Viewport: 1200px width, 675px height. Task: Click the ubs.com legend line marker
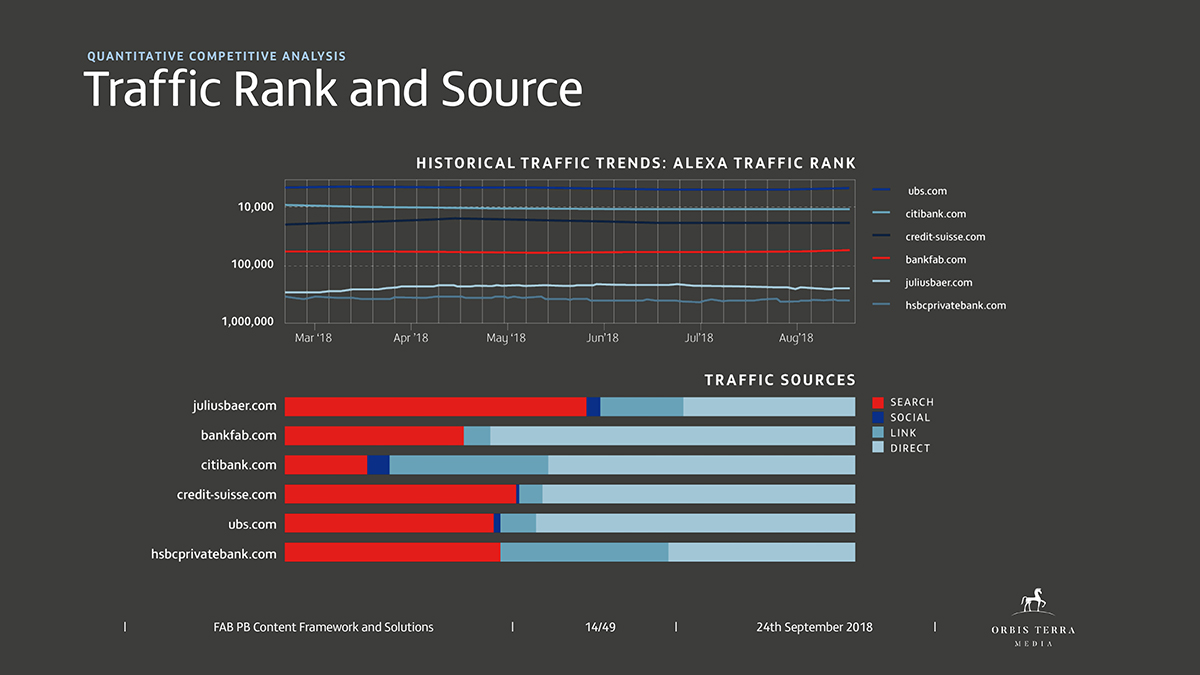tap(881, 191)
